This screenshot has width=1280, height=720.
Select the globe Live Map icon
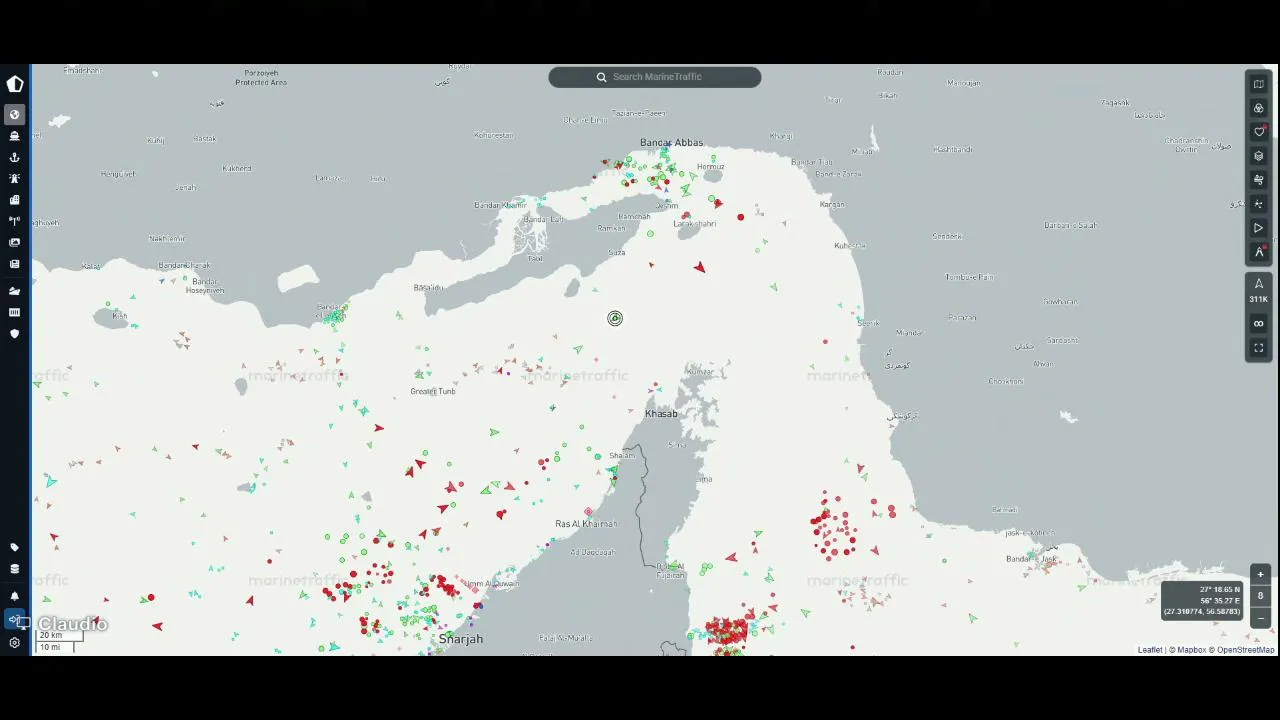[x=14, y=115]
